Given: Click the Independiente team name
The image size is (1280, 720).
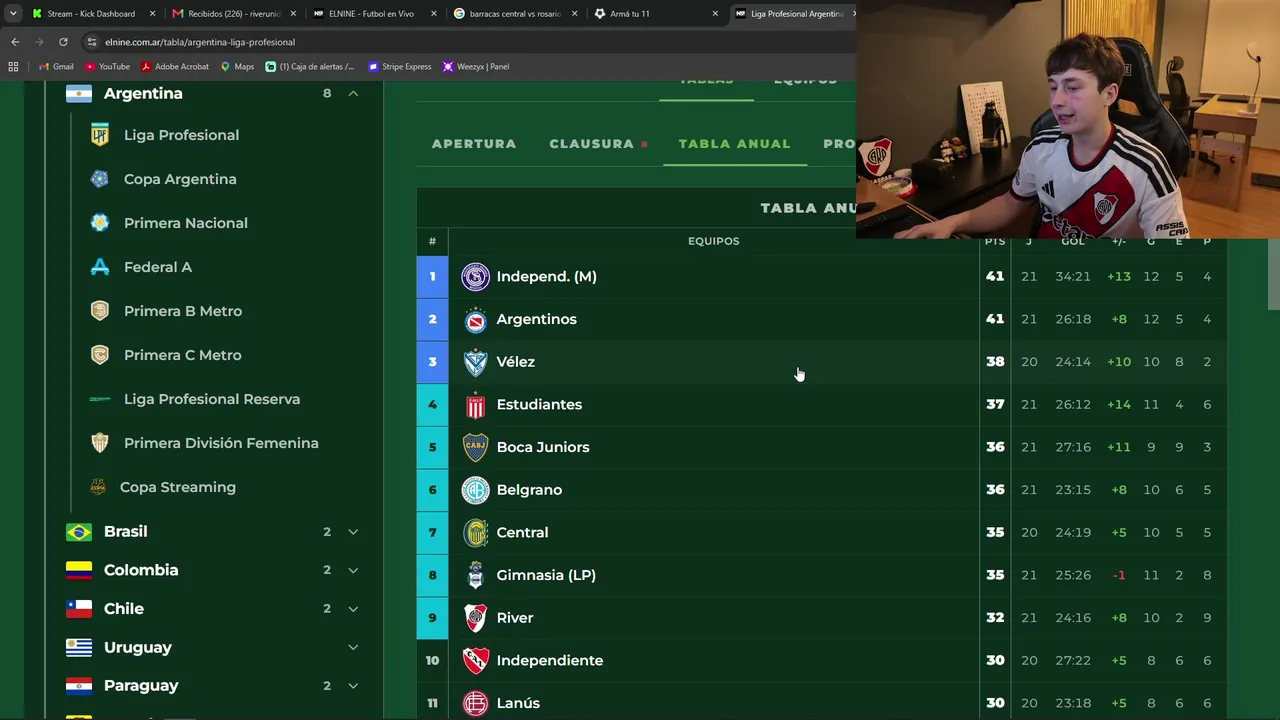Looking at the screenshot, I should click(x=549, y=661).
